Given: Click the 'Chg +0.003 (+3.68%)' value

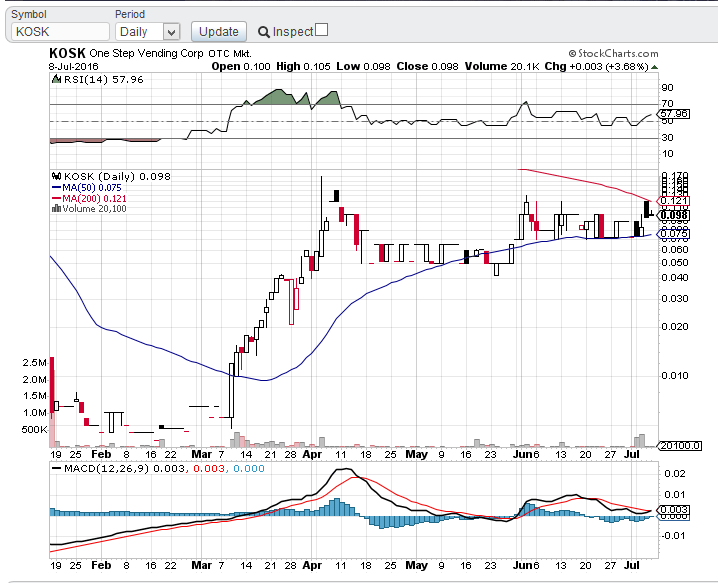Looking at the screenshot, I should point(597,66).
